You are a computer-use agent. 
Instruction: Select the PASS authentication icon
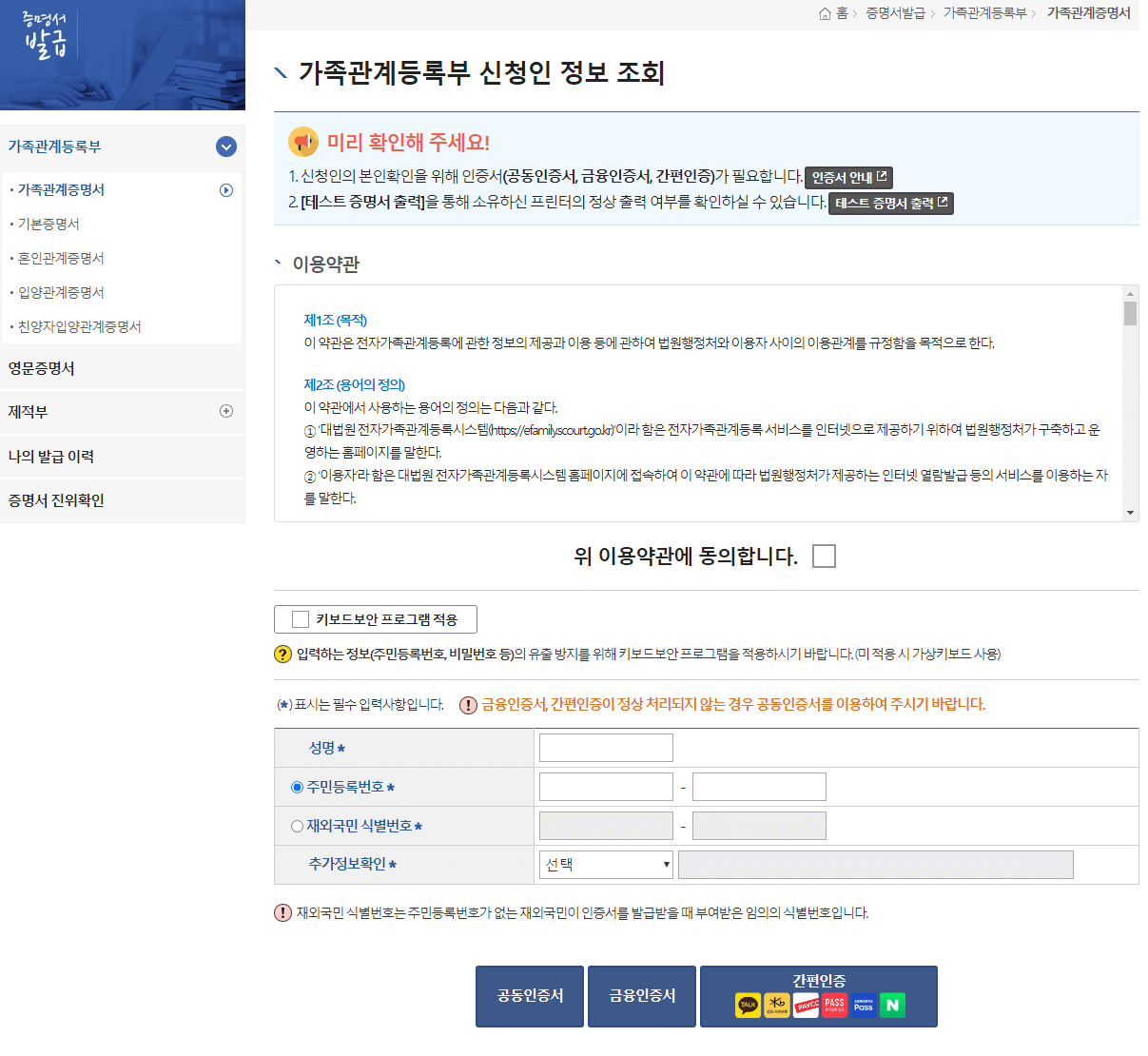pos(833,1005)
